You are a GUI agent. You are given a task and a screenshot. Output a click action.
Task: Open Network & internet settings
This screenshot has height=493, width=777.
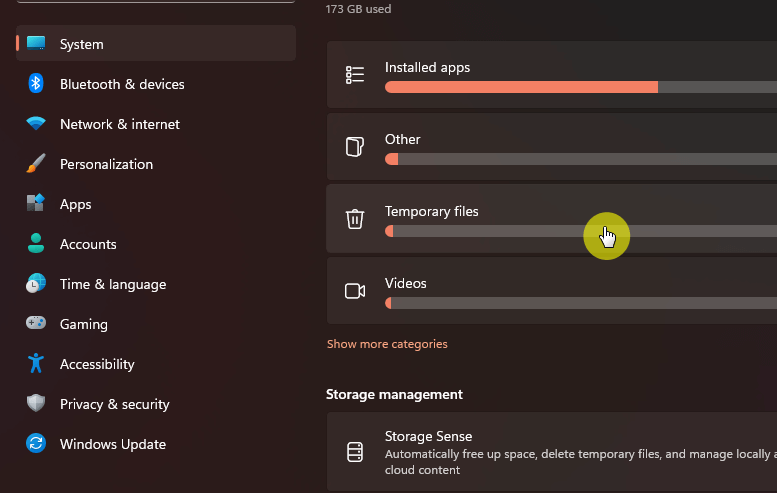click(x=156, y=124)
